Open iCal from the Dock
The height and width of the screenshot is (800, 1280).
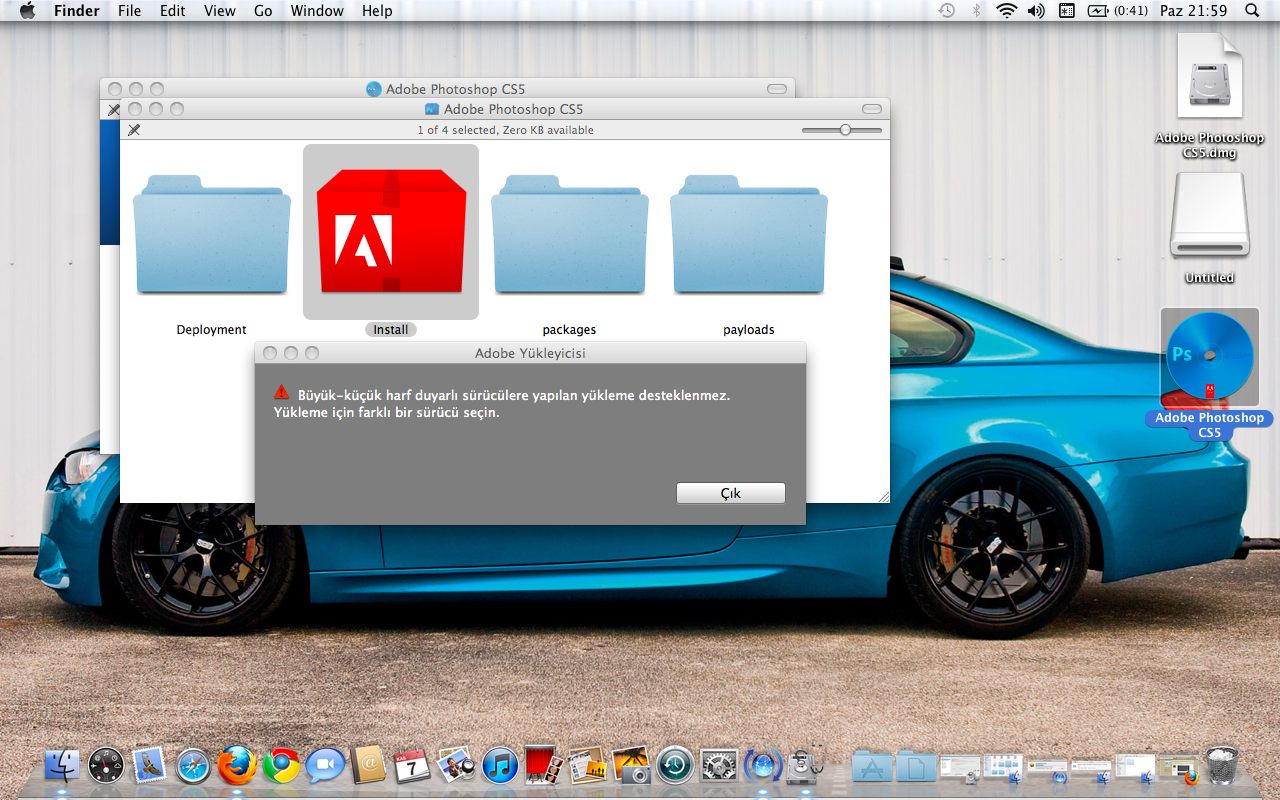[412, 766]
